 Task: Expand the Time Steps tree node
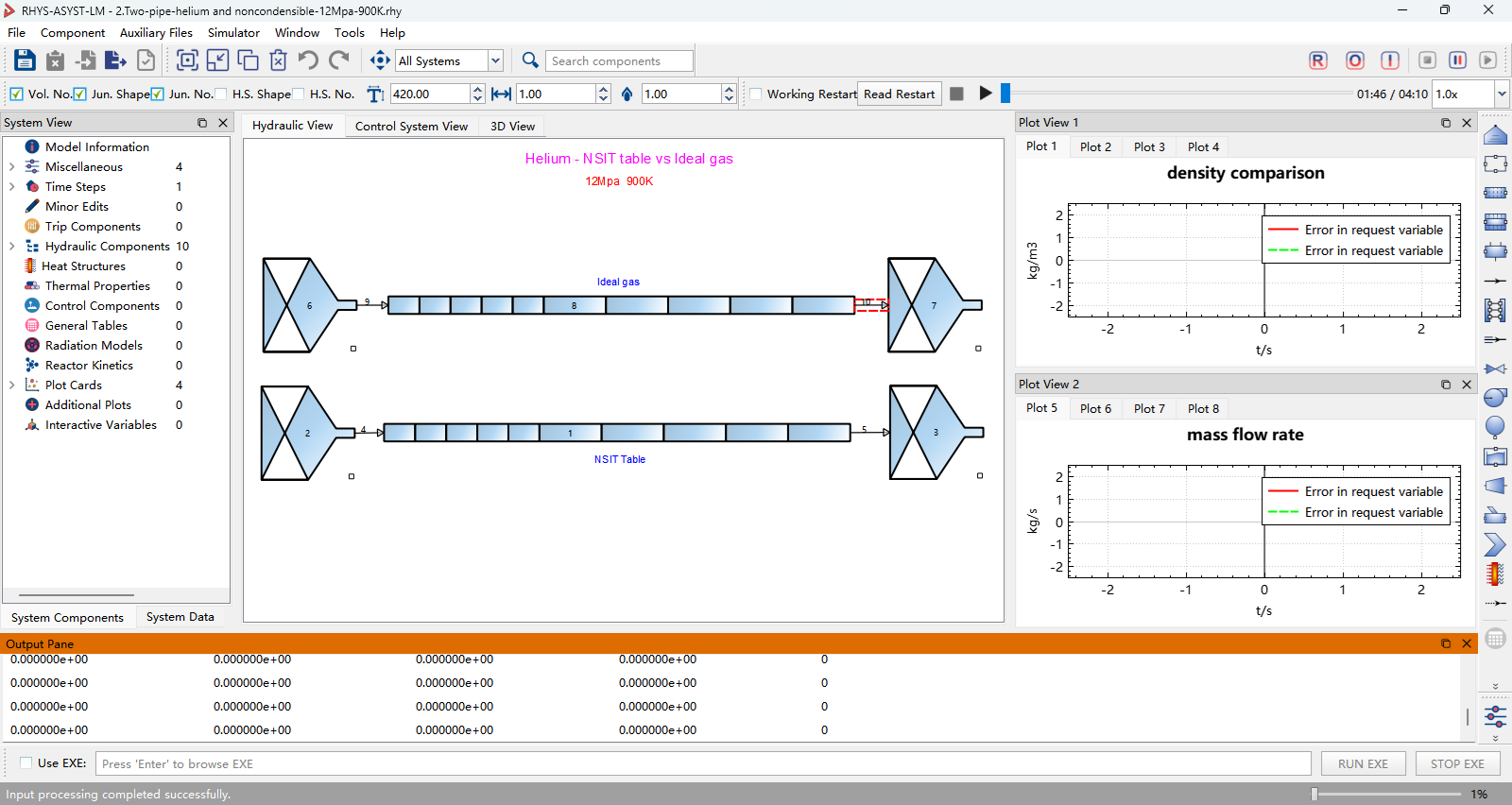click(x=11, y=186)
